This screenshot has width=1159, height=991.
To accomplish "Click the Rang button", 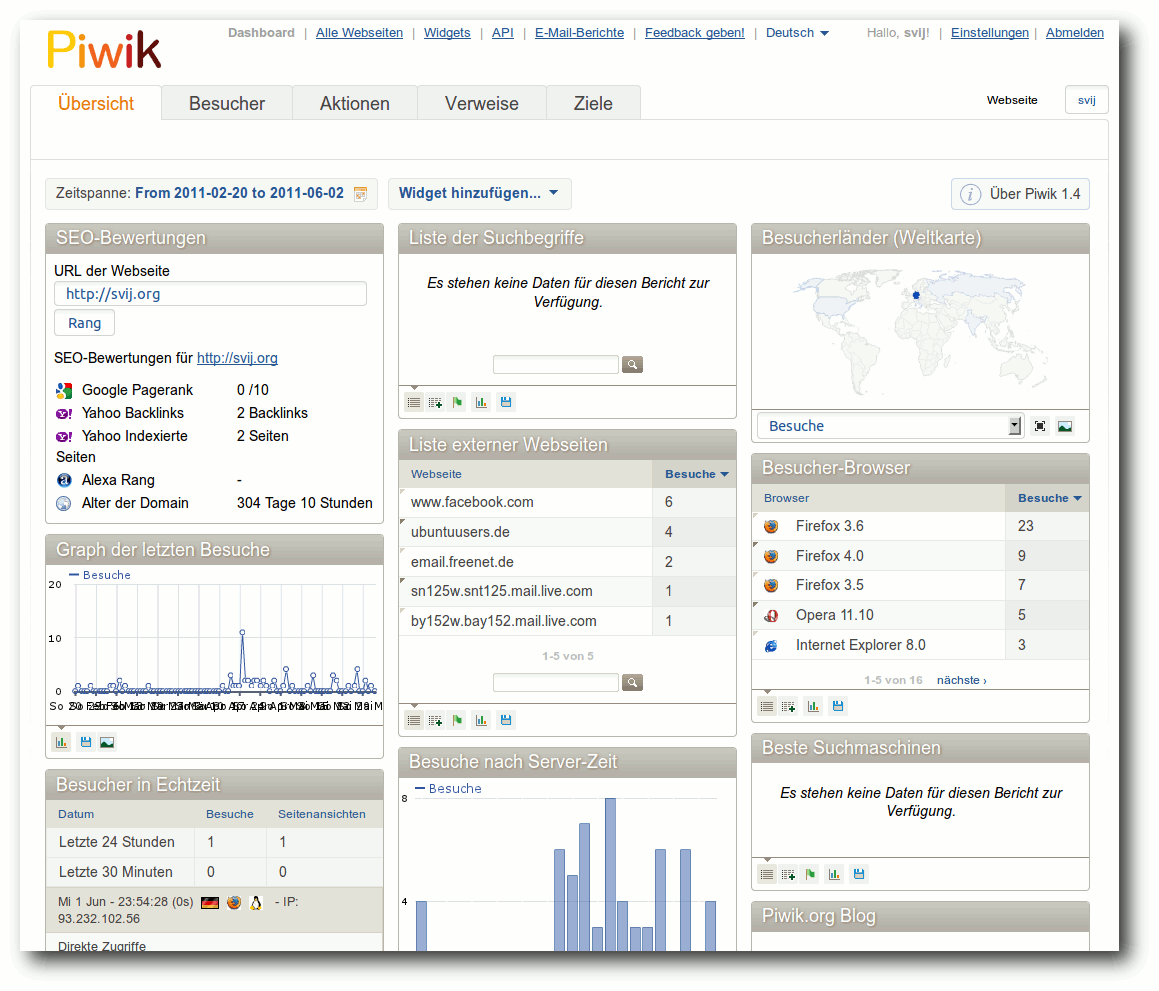I will [84, 323].
